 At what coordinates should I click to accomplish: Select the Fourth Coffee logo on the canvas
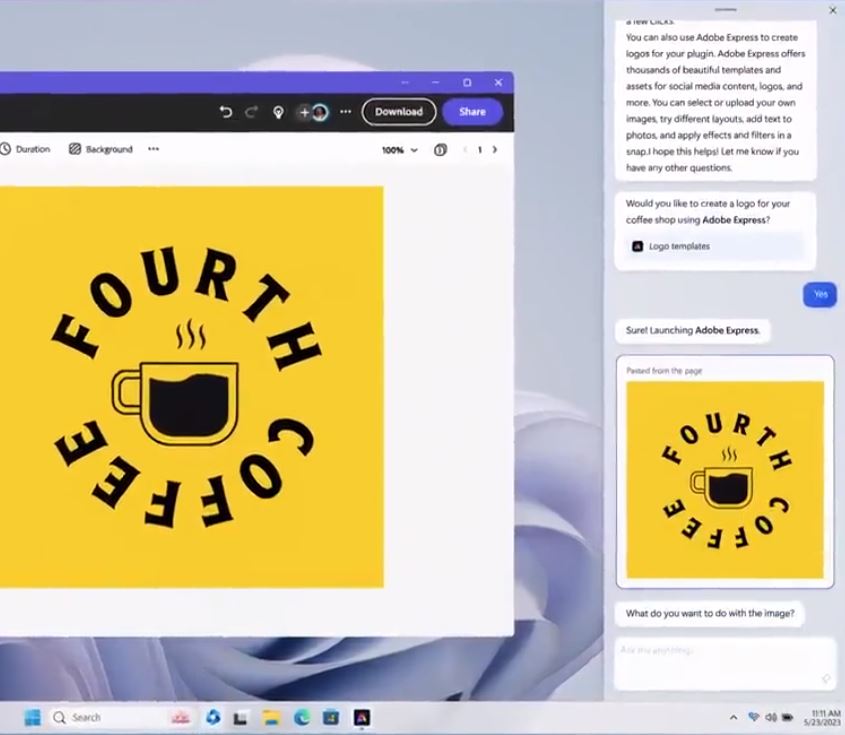coord(188,387)
